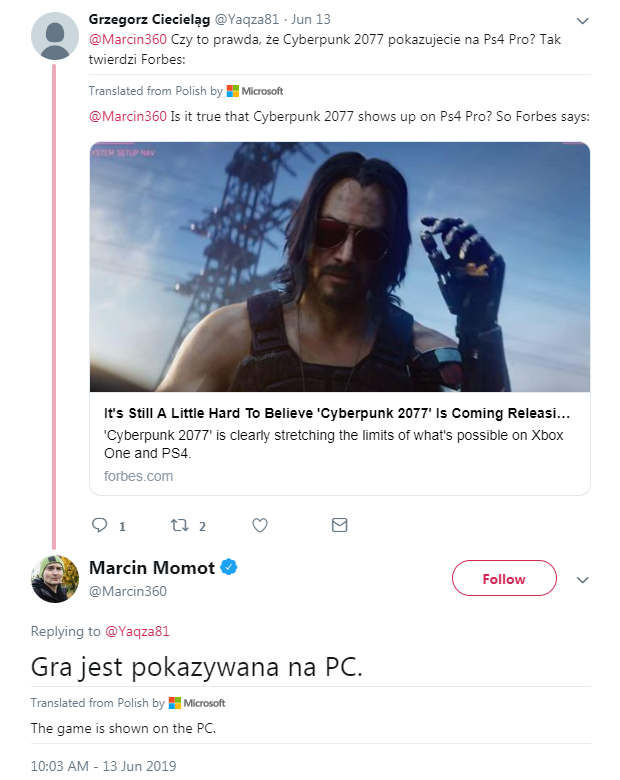Open the forbes.com link

pyautogui.click(x=138, y=476)
